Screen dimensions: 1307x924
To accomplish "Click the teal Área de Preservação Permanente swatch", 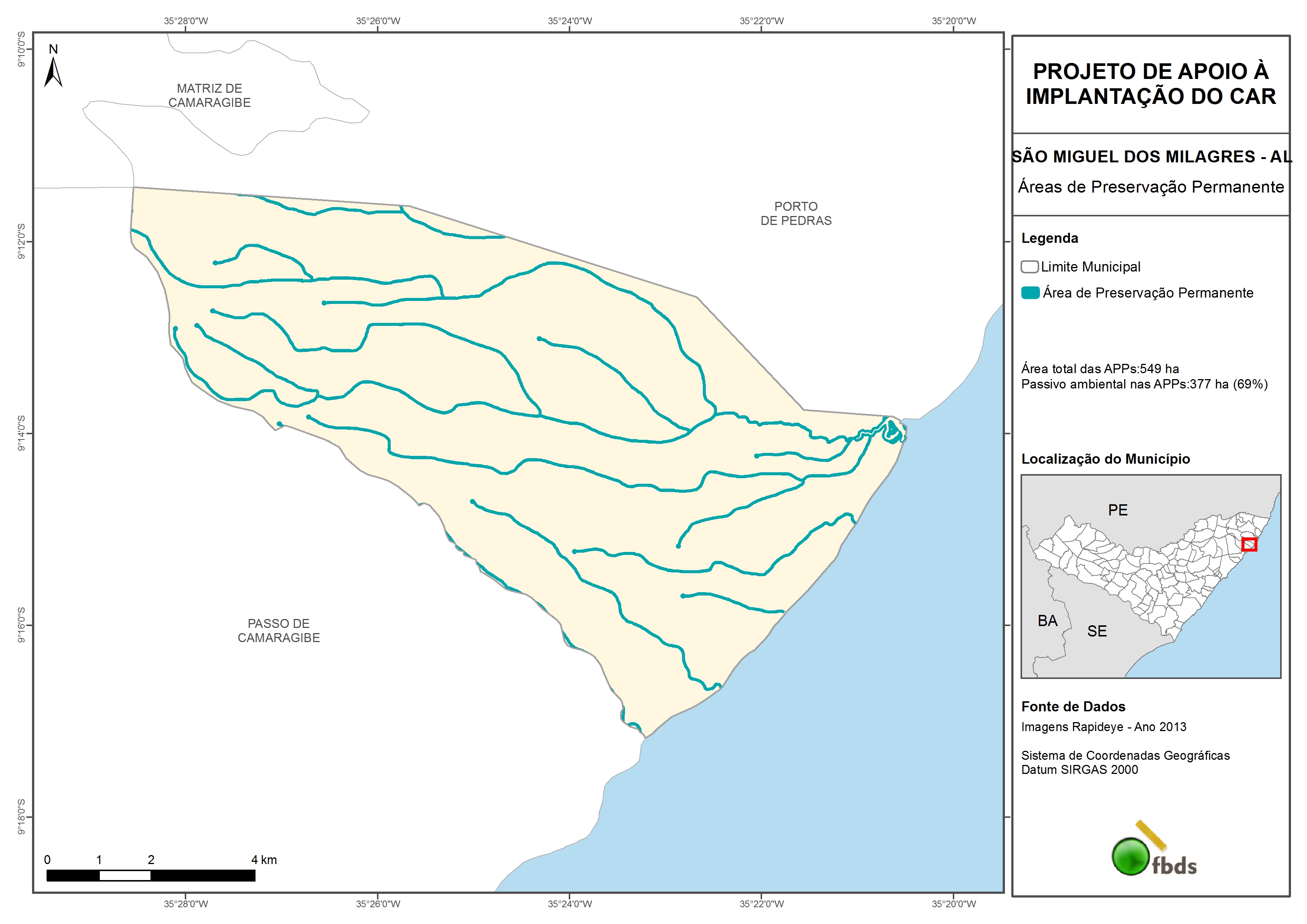I will pyautogui.click(x=1030, y=293).
